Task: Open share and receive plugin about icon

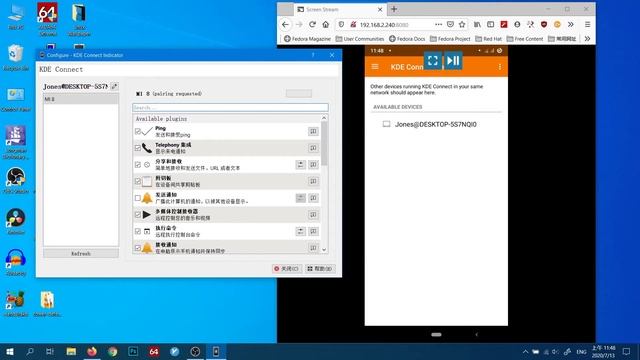Action: (313, 164)
